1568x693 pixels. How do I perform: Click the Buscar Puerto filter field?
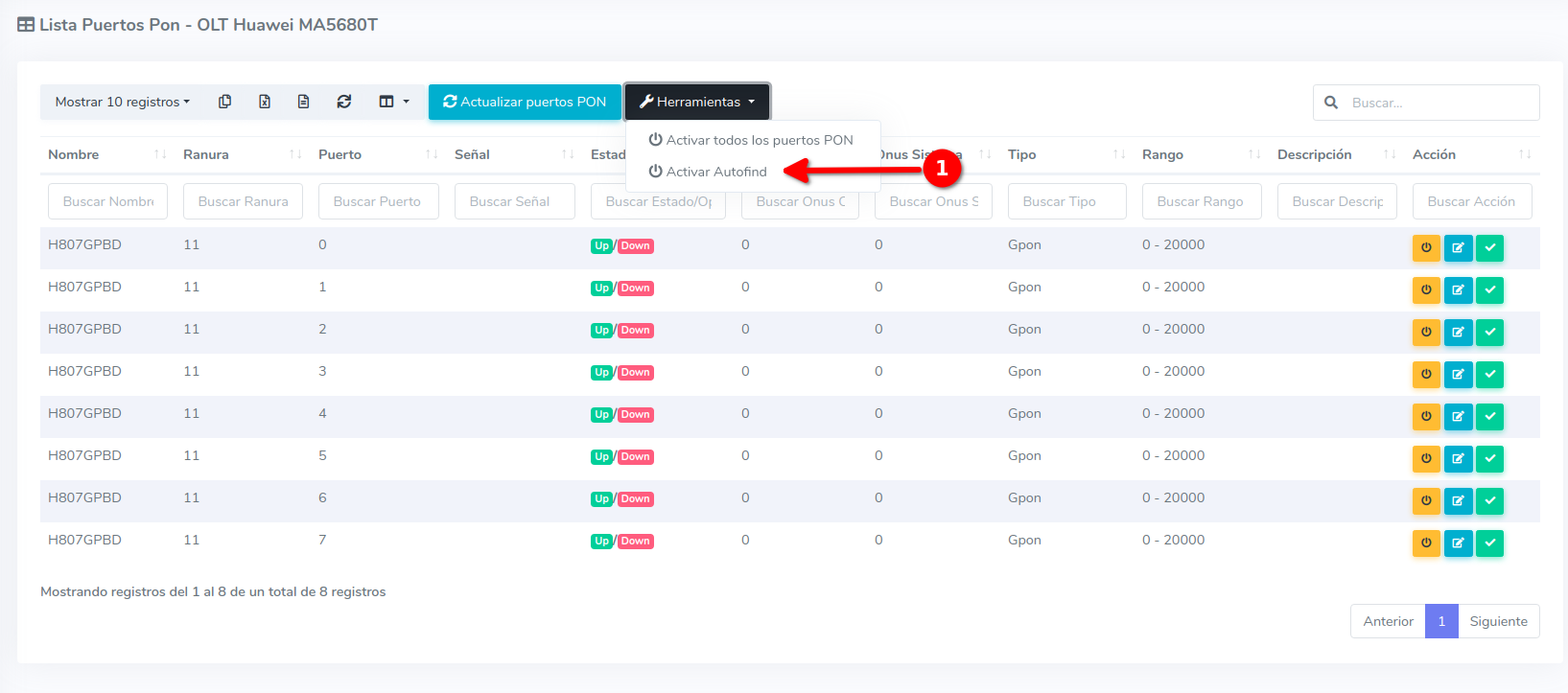[378, 201]
